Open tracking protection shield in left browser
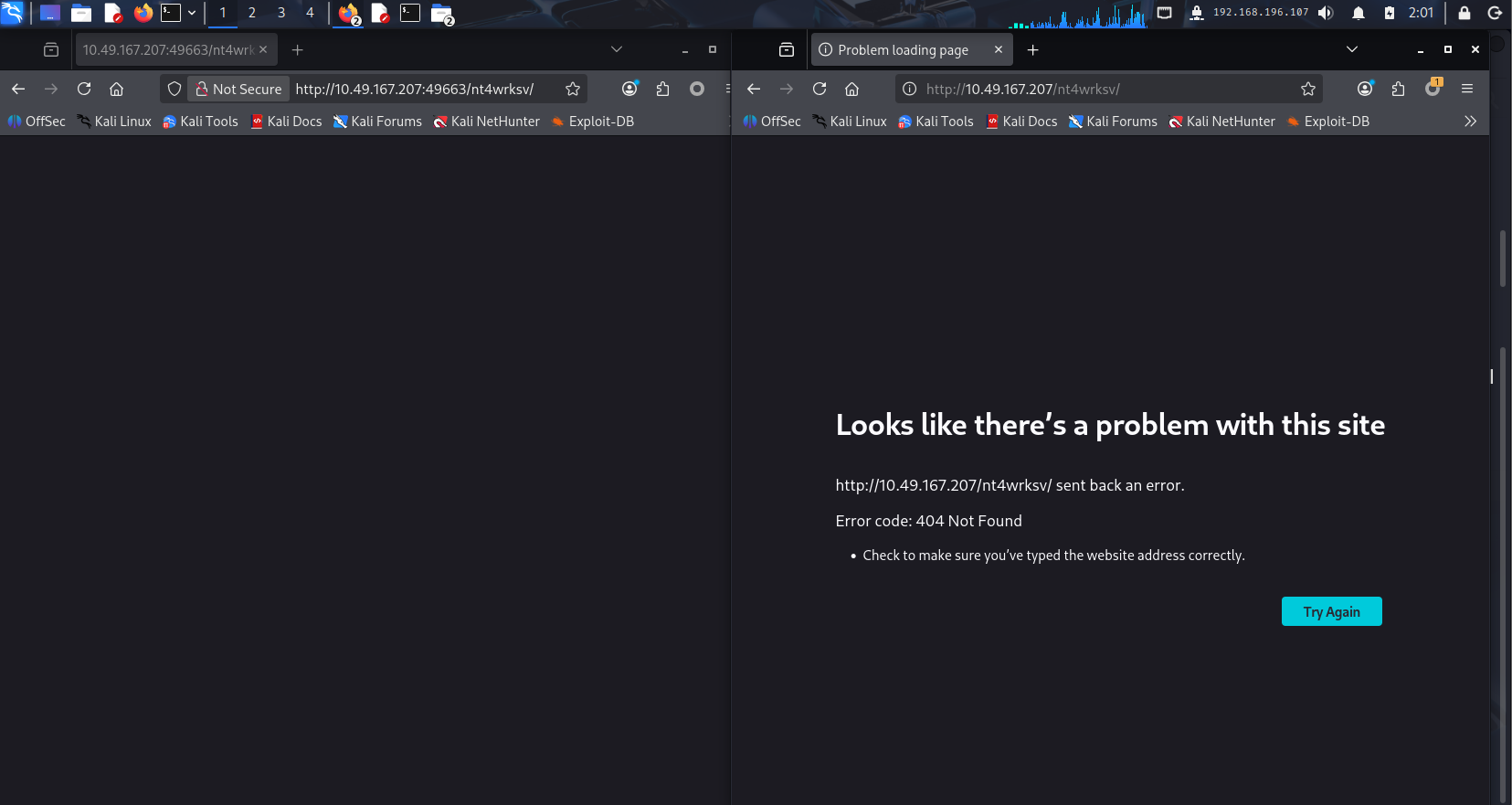Image resolution: width=1512 pixels, height=805 pixels. click(174, 89)
